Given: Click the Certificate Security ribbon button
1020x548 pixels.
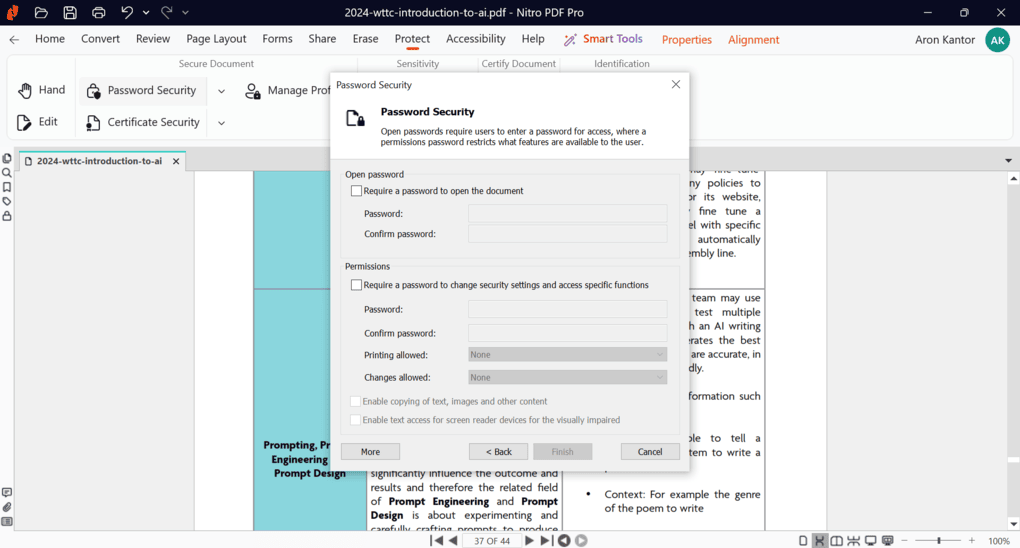Looking at the screenshot, I should coord(143,122).
